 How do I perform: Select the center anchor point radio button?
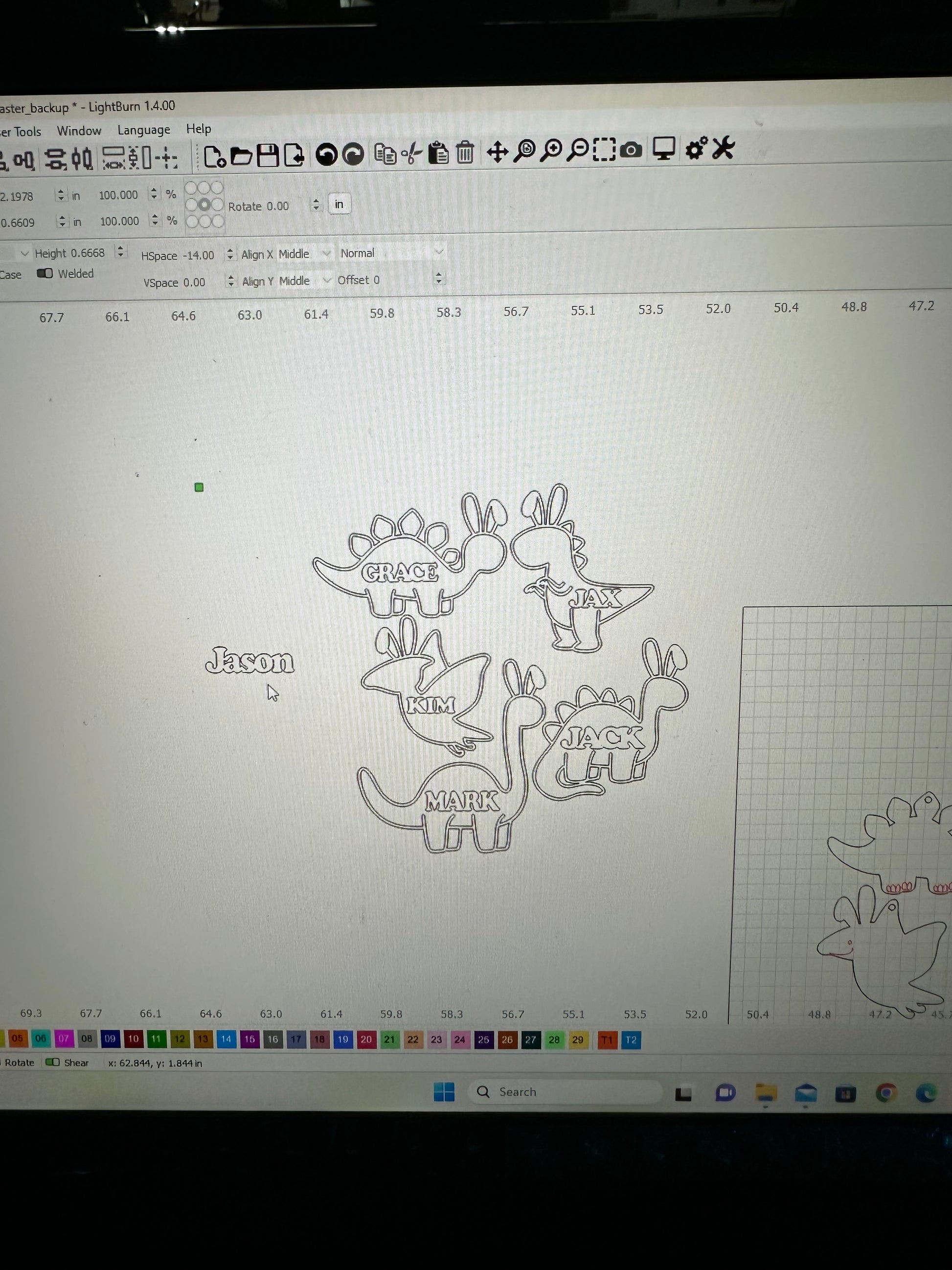[204, 205]
